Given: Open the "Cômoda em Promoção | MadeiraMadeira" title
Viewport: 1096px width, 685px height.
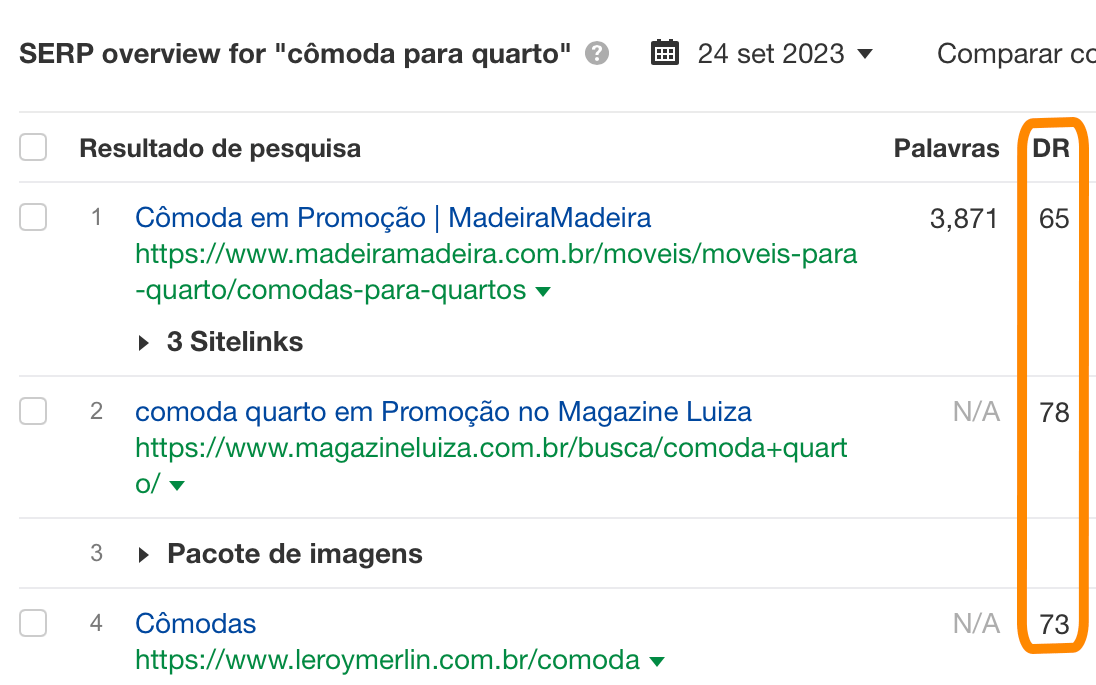Looking at the screenshot, I should 393,217.
